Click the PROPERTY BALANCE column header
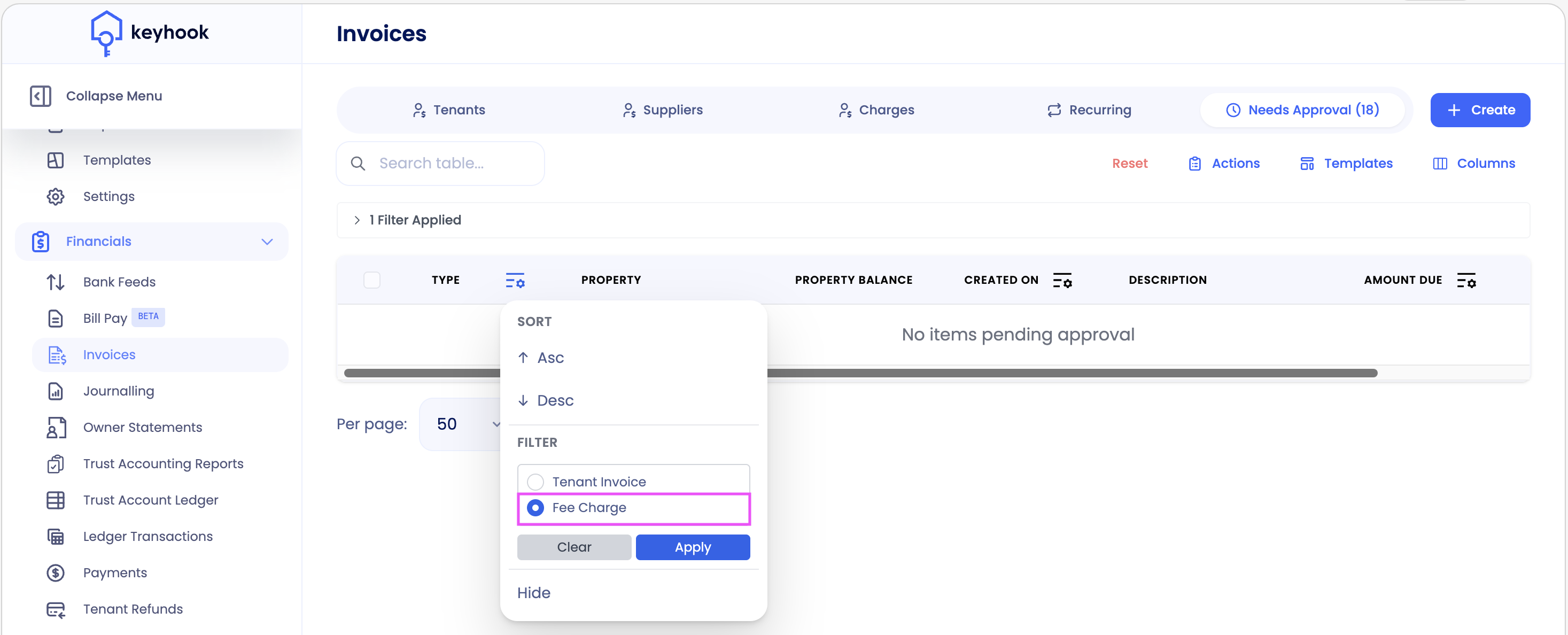 click(853, 280)
